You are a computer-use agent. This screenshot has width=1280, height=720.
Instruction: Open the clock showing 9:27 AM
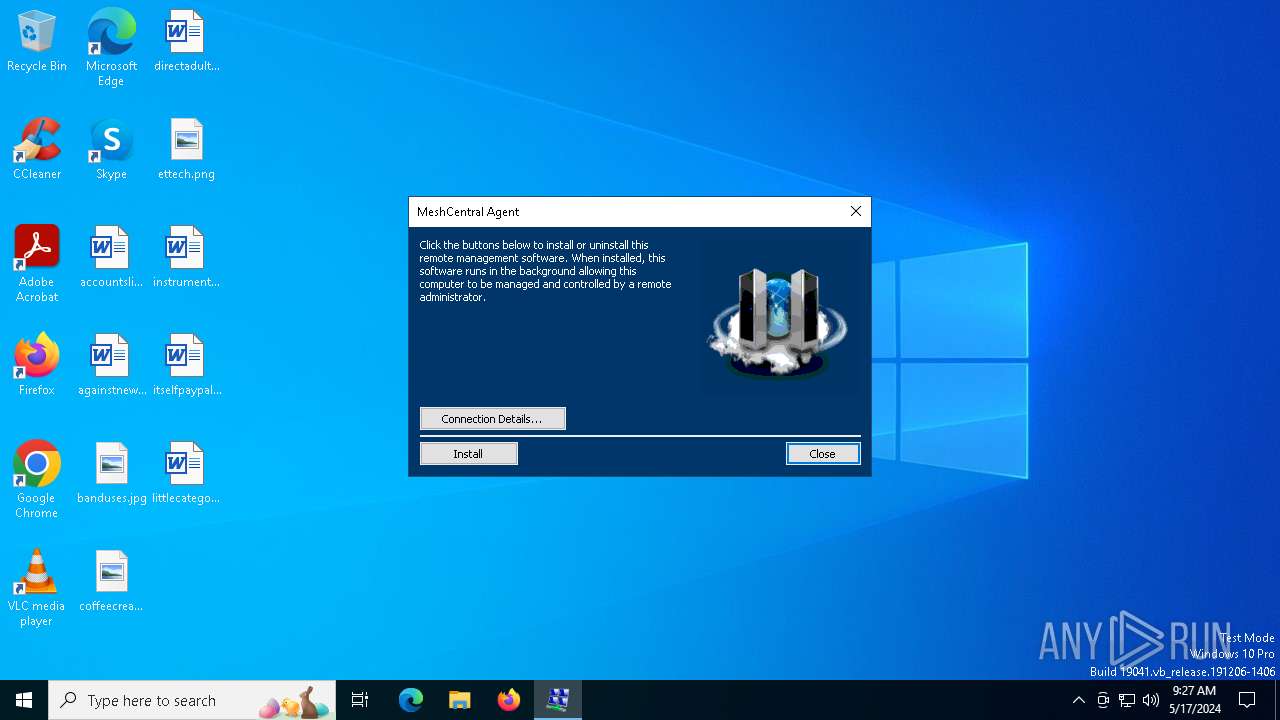tap(1194, 700)
